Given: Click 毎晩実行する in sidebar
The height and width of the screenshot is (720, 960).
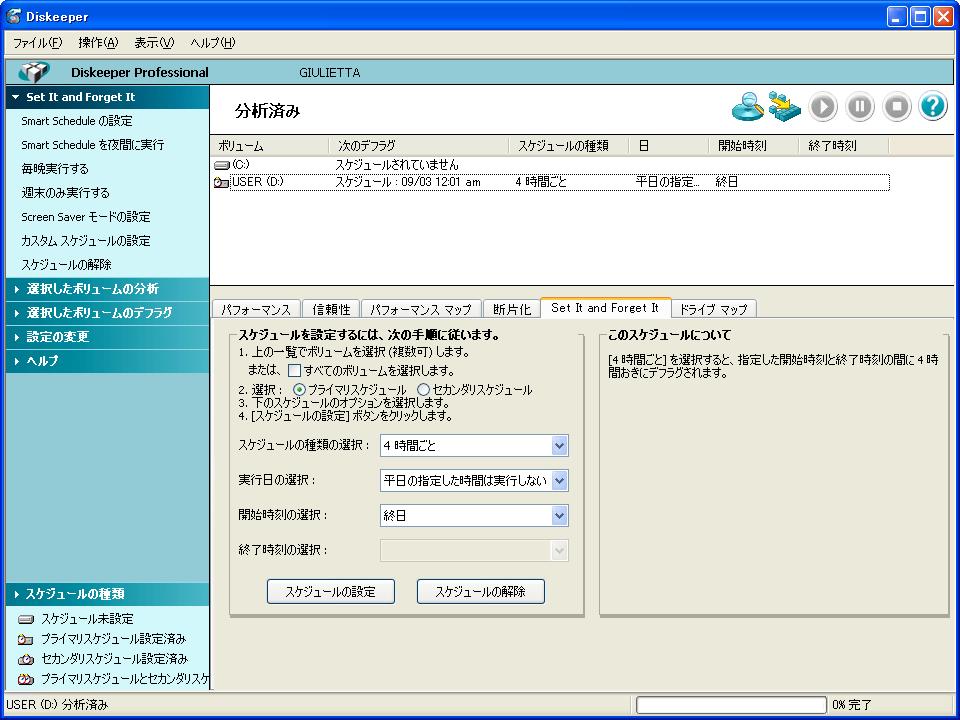Looking at the screenshot, I should coord(54,169).
